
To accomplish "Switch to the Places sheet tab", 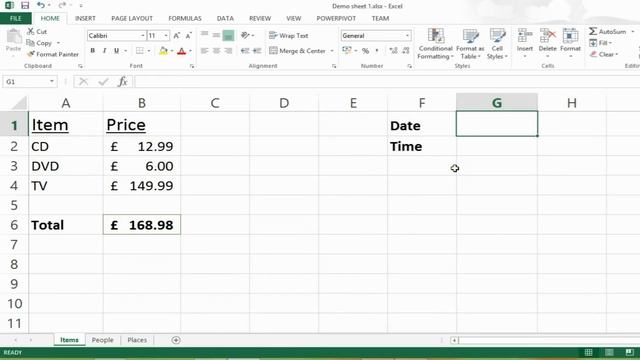I will (137, 340).
